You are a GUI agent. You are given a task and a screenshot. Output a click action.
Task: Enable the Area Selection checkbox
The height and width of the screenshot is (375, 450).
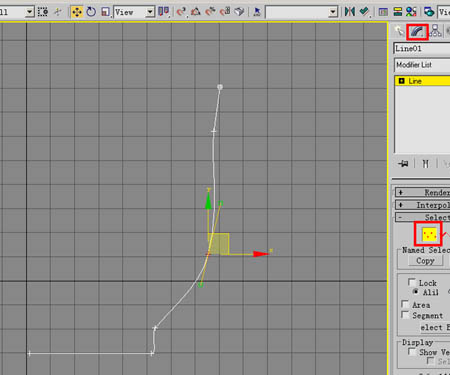[x=405, y=304]
